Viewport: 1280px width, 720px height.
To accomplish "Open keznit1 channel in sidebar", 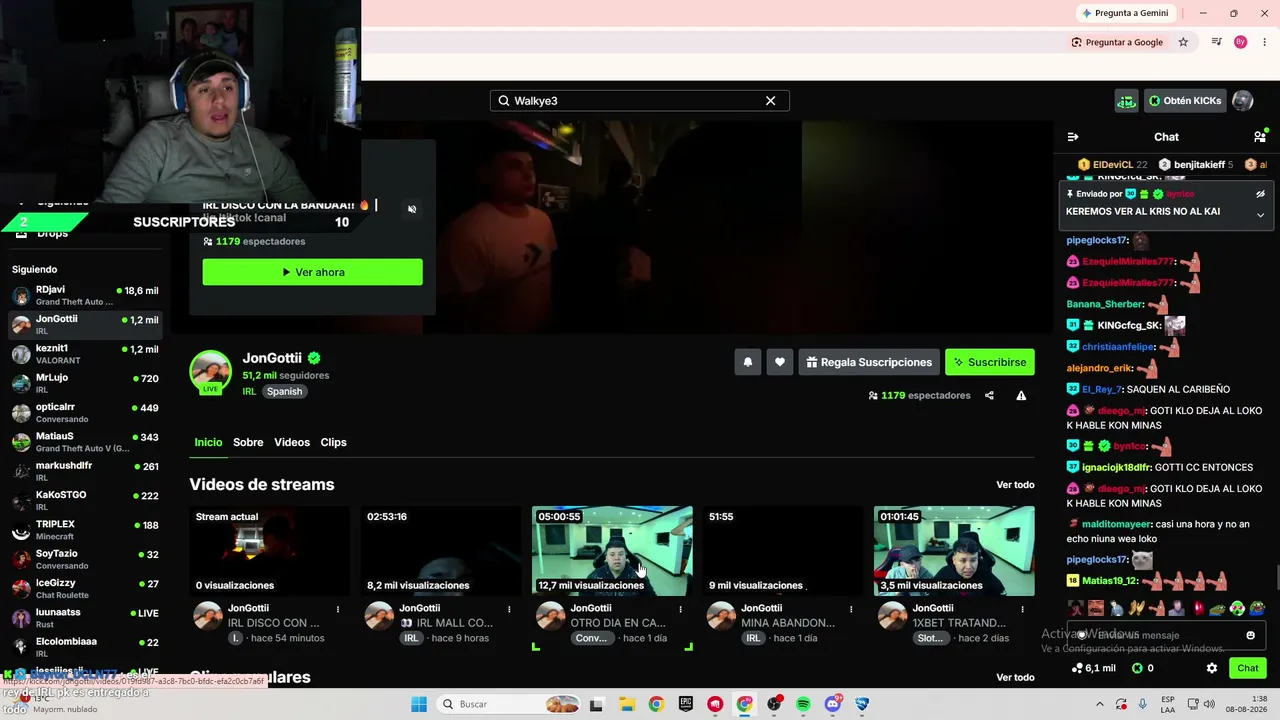I will click(x=85, y=354).
